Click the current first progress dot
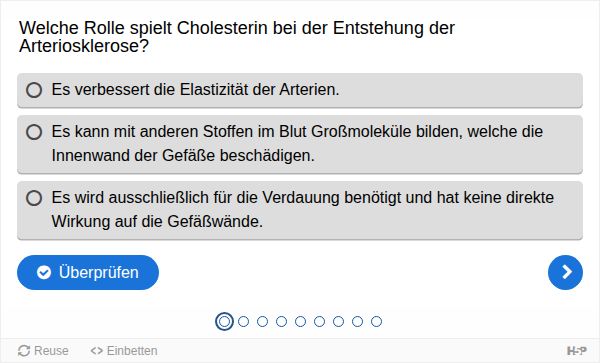 click(x=224, y=321)
